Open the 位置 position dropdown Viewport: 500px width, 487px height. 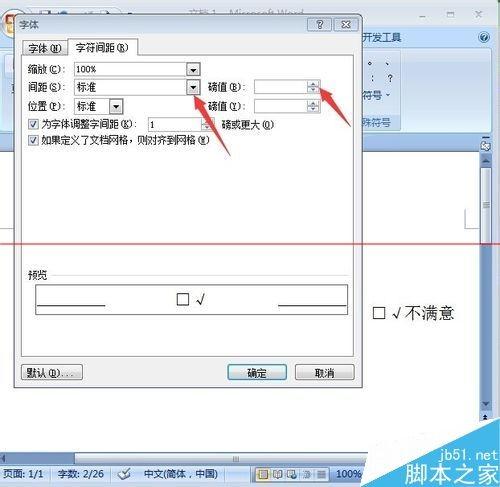coord(116,107)
